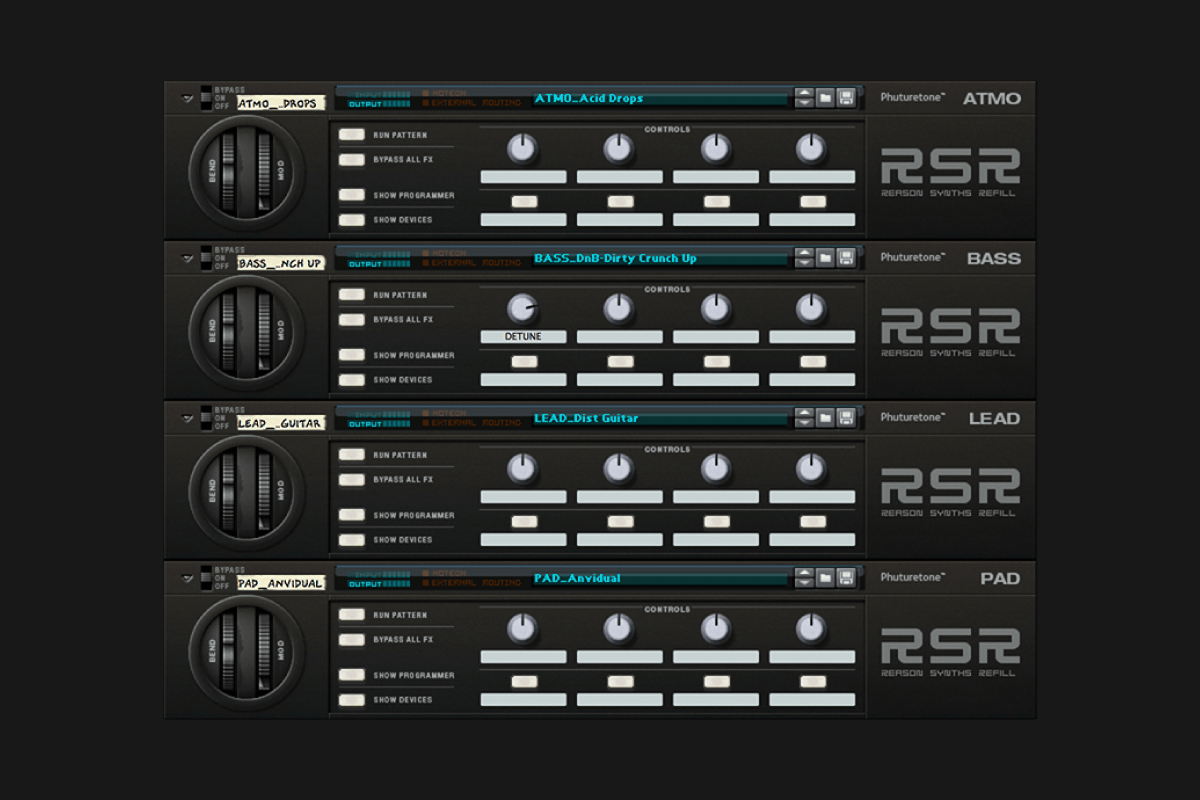Open patch list from ATMO_Acid Drops display

660,98
